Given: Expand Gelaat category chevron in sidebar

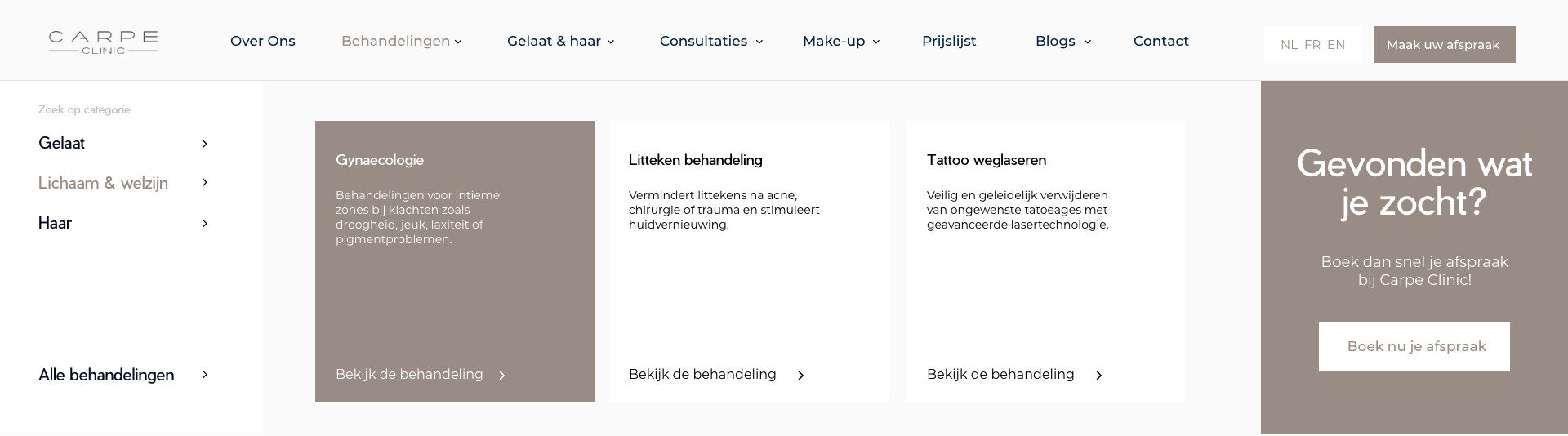Looking at the screenshot, I should [204, 144].
